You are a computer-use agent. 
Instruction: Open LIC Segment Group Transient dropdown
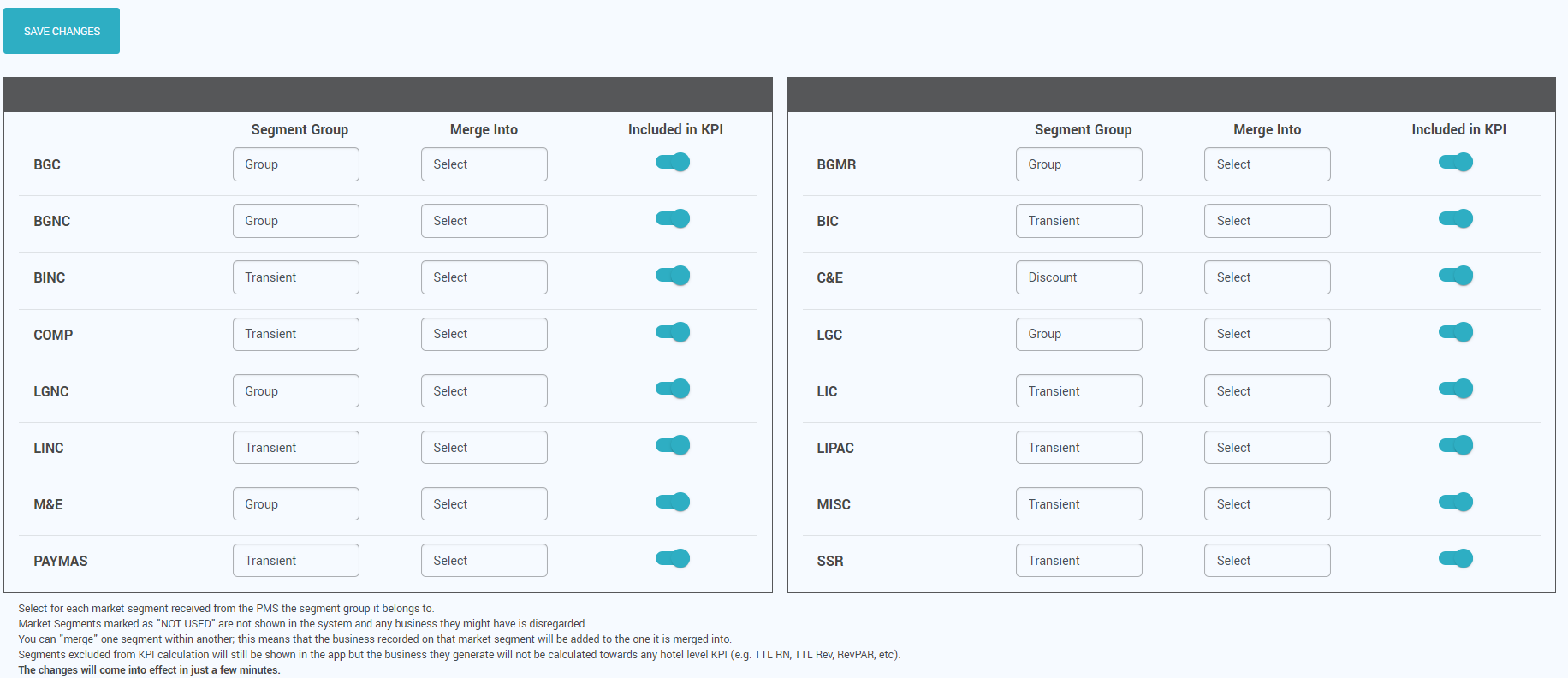coord(1079,391)
